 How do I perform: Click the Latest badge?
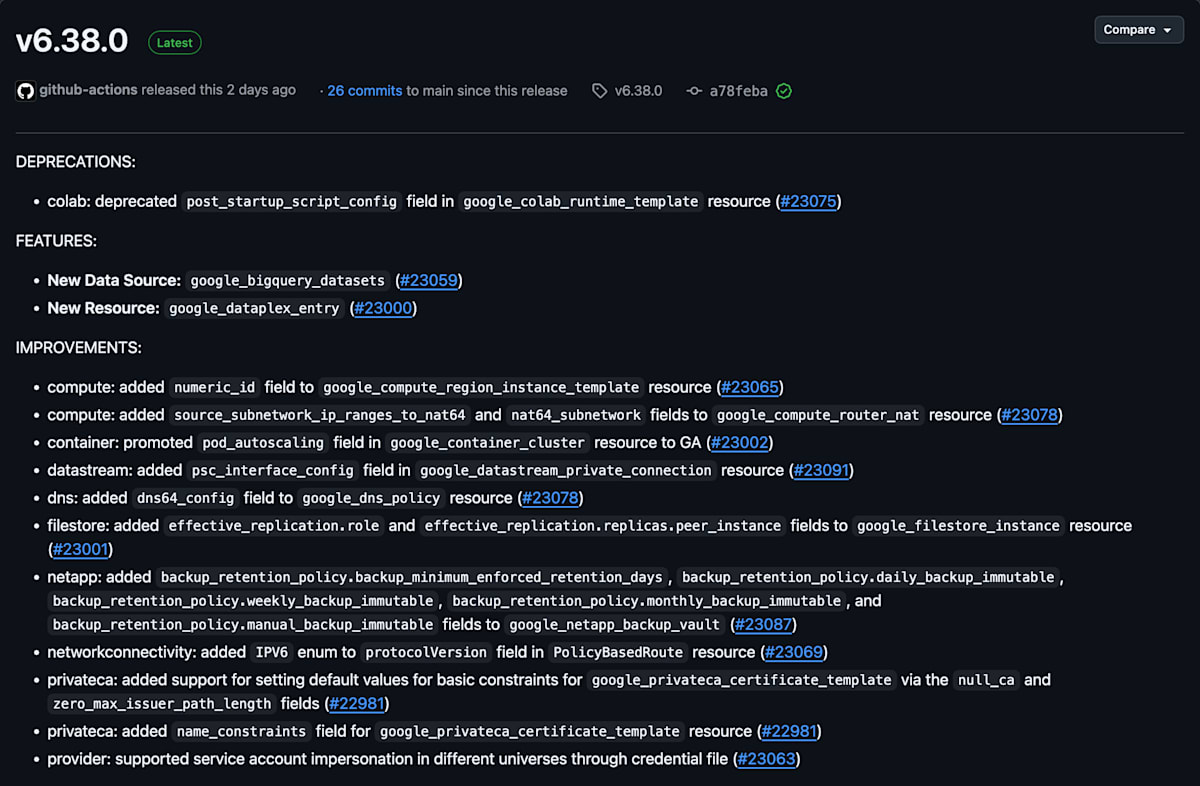point(175,43)
